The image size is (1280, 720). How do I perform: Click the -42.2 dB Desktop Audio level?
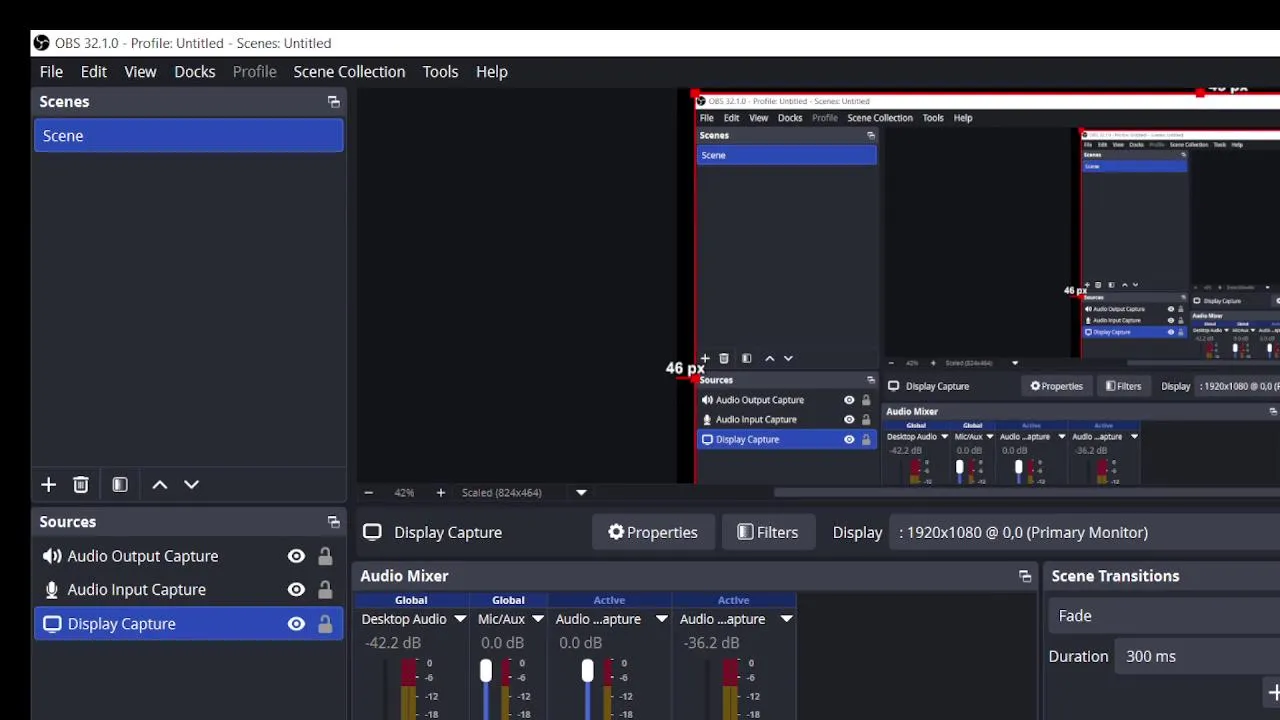391,643
